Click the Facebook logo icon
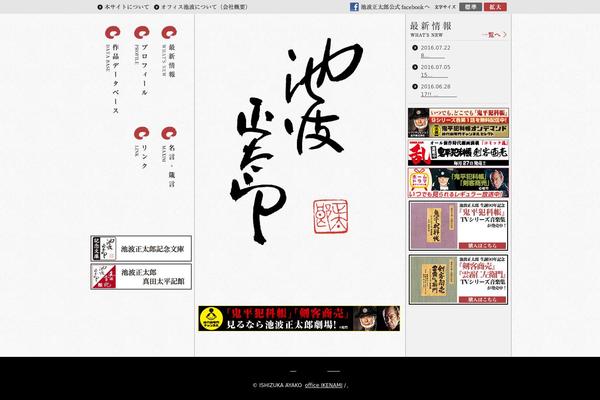 354,7
